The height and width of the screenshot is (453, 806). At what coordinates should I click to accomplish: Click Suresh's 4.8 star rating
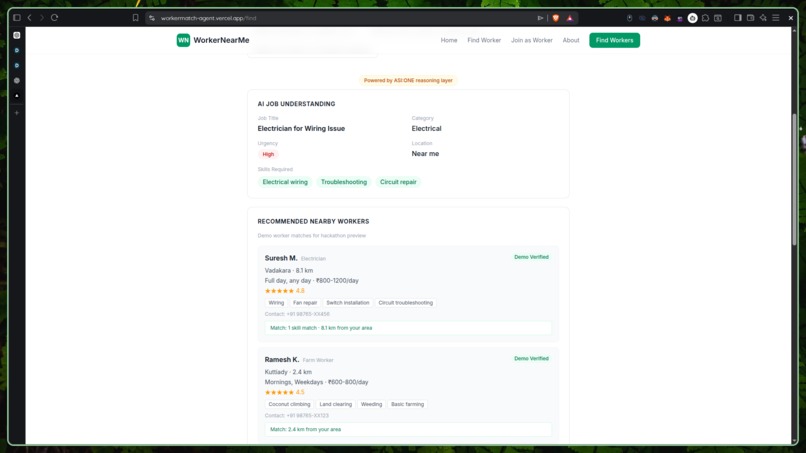click(x=284, y=291)
